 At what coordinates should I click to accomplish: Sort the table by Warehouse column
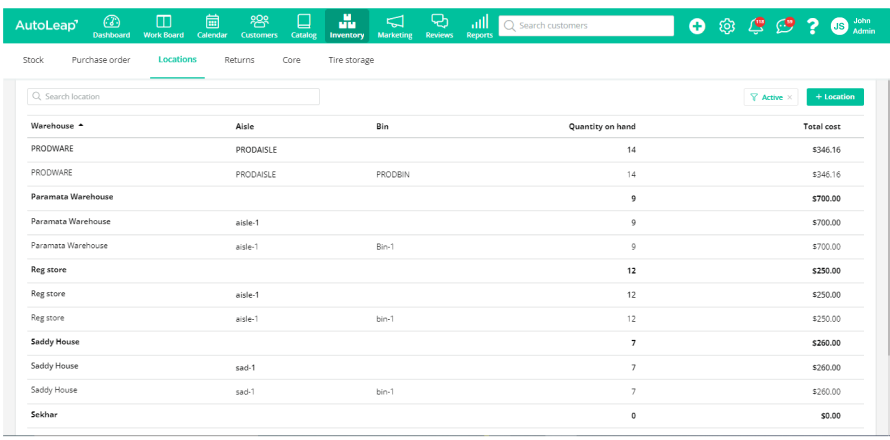click(57, 126)
